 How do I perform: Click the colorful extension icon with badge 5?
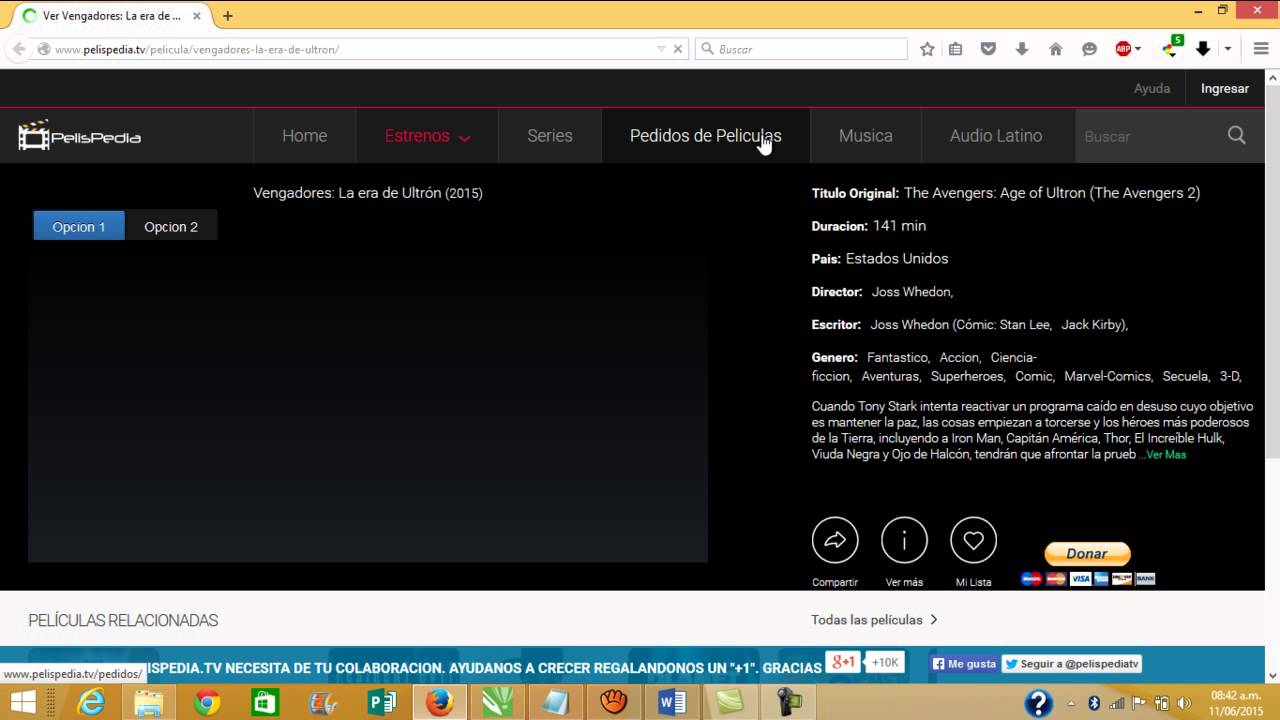1172,47
